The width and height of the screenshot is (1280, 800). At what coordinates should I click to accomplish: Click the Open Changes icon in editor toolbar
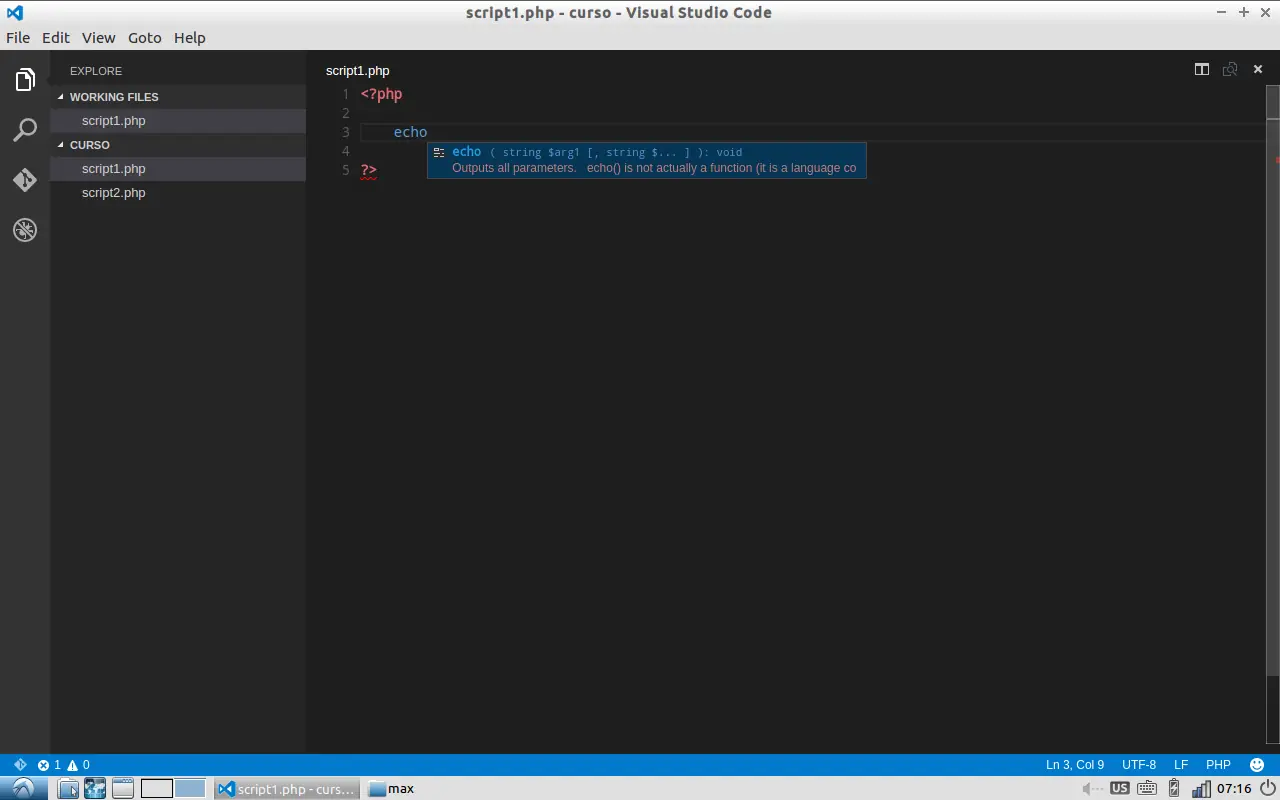[x=1230, y=69]
